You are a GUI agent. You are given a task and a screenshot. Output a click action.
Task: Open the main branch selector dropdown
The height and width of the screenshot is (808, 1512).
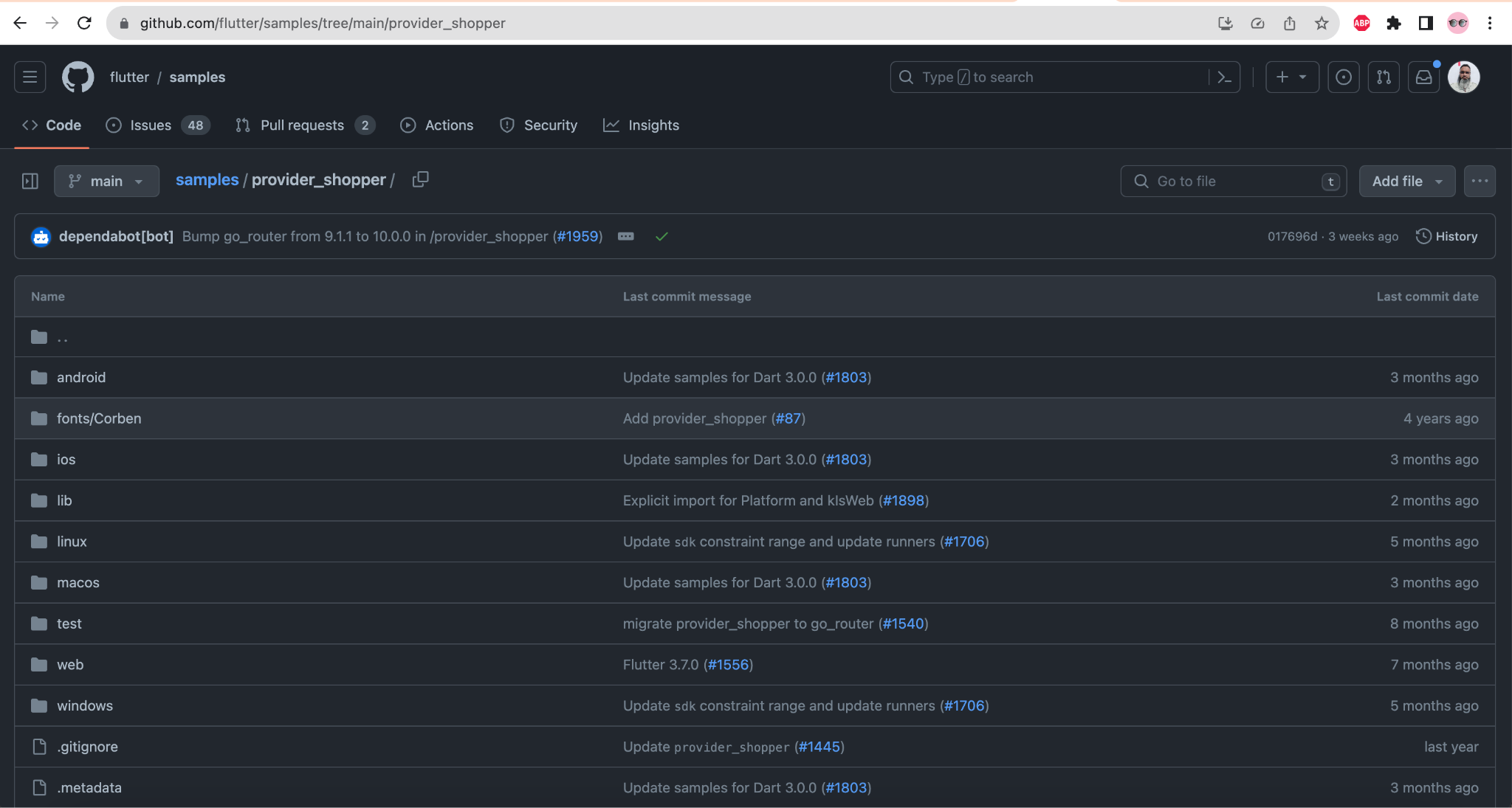[x=106, y=181]
